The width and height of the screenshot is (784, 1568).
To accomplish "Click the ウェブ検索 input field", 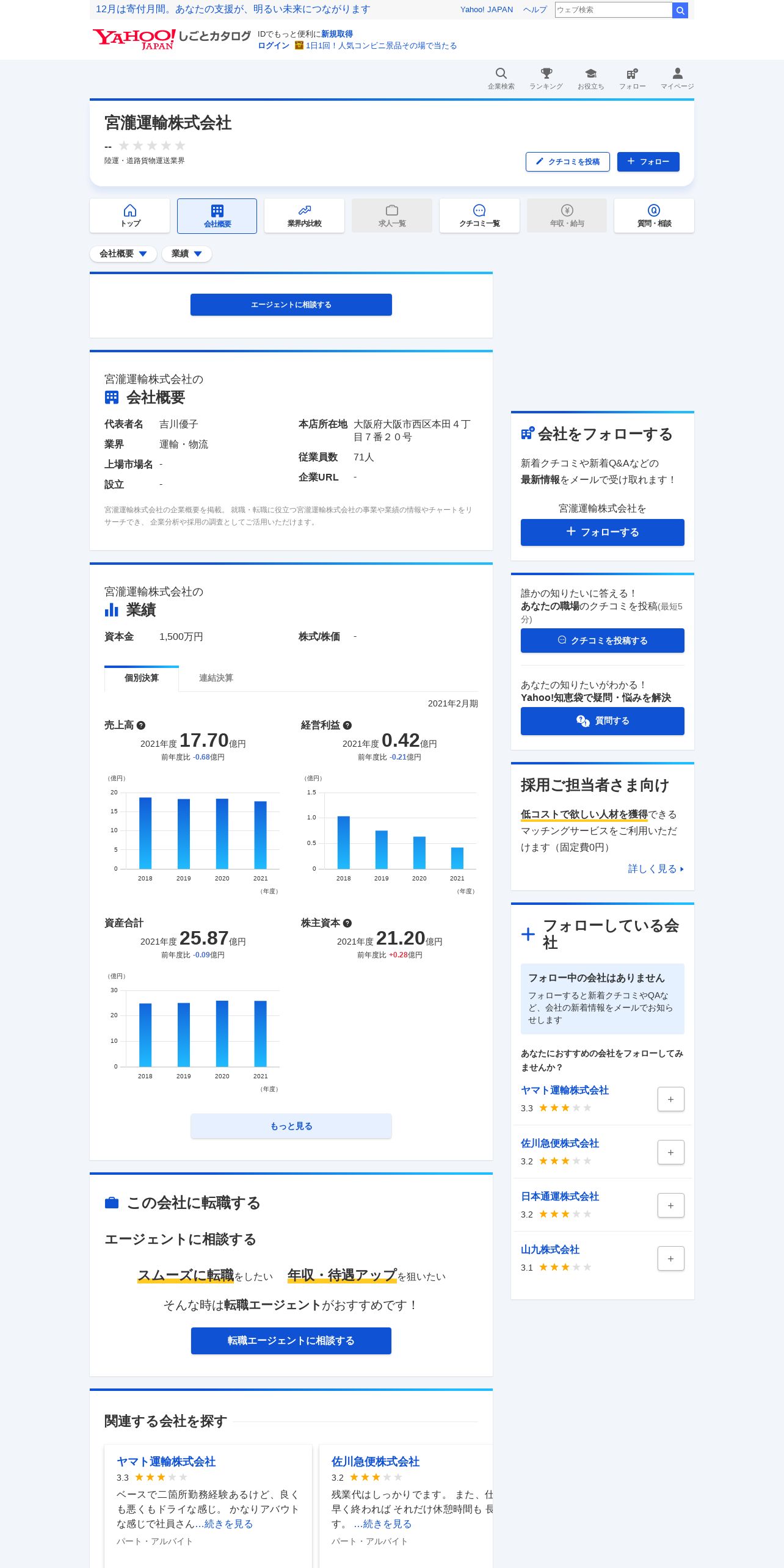I will point(613,10).
